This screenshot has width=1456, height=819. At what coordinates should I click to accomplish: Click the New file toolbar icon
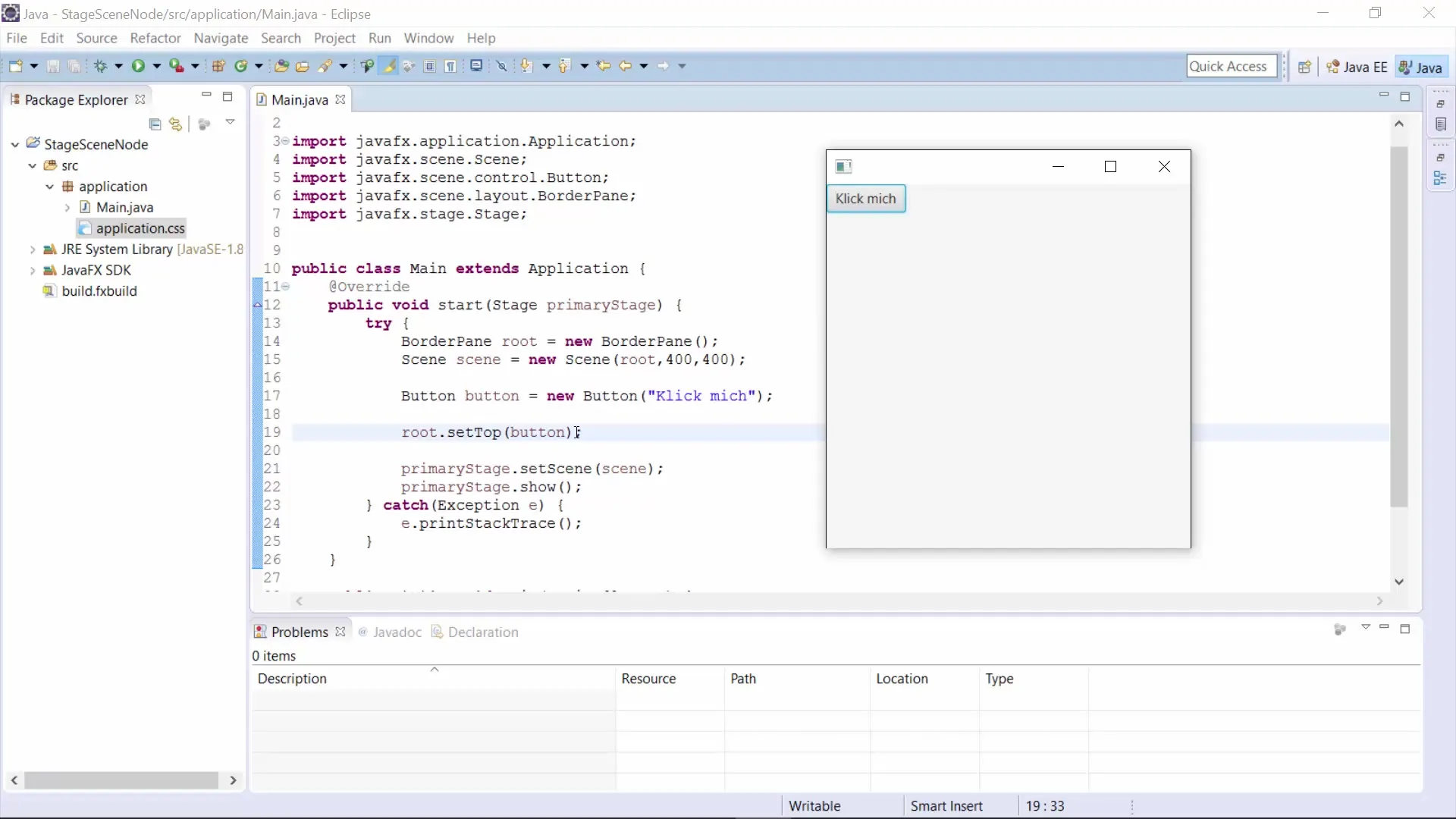click(x=15, y=66)
